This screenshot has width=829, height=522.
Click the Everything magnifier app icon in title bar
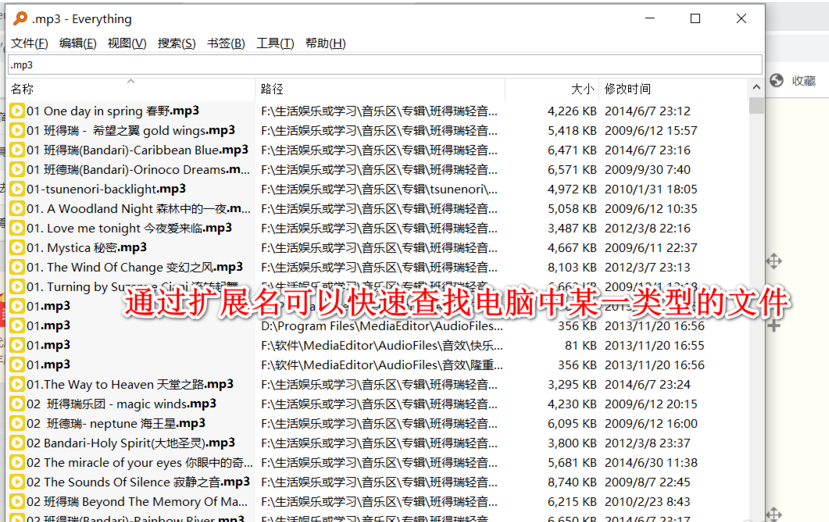tap(20, 19)
